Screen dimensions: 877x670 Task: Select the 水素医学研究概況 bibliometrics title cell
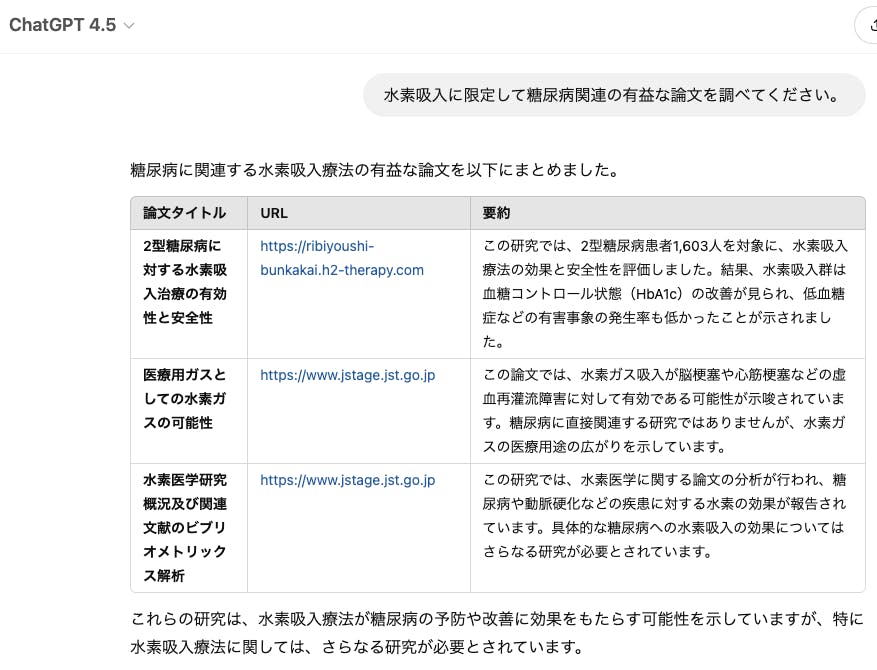click(x=185, y=527)
